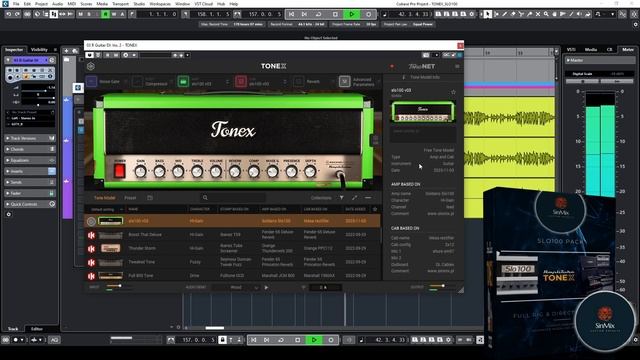Switch to the Preset tab in TONEX
Screen dimensions: 640x360
pos(130,198)
